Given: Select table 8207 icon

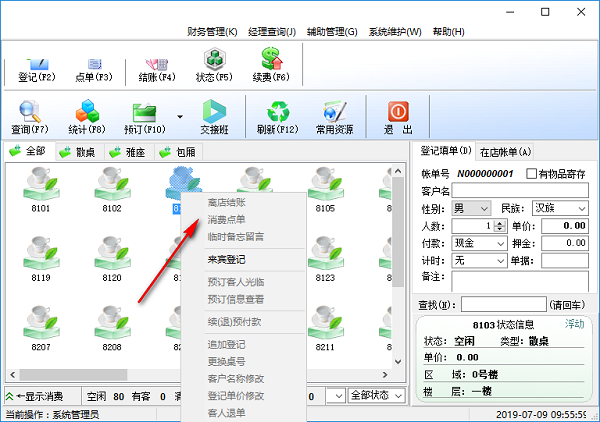Looking at the screenshot, I should pos(41,328).
